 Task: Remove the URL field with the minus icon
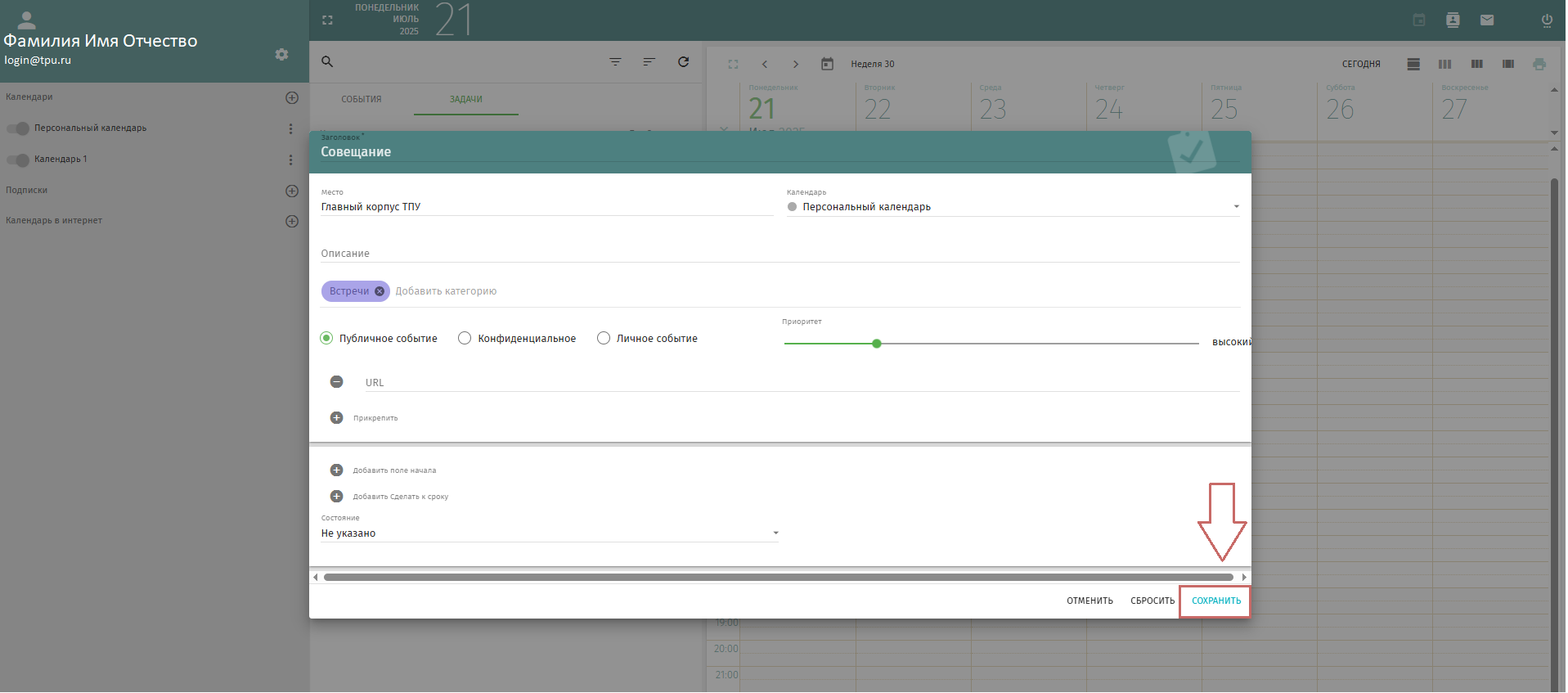point(336,382)
